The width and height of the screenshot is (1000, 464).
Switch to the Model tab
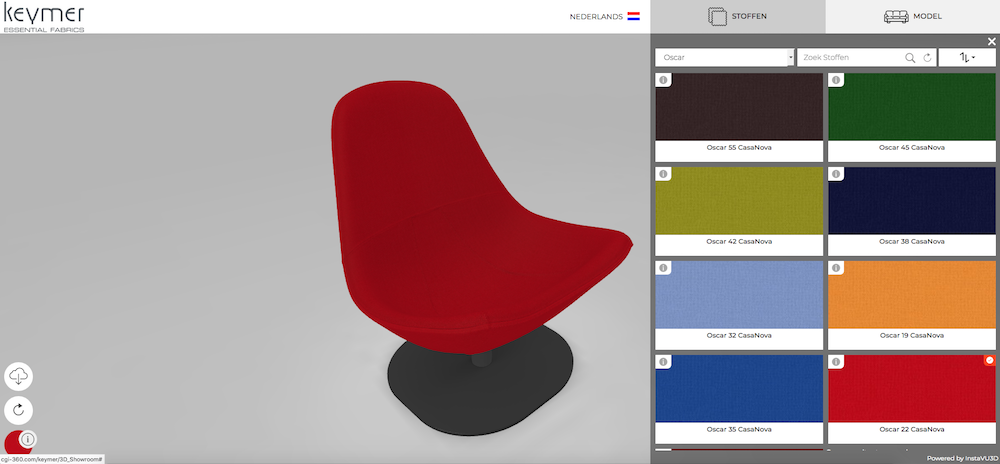913,17
